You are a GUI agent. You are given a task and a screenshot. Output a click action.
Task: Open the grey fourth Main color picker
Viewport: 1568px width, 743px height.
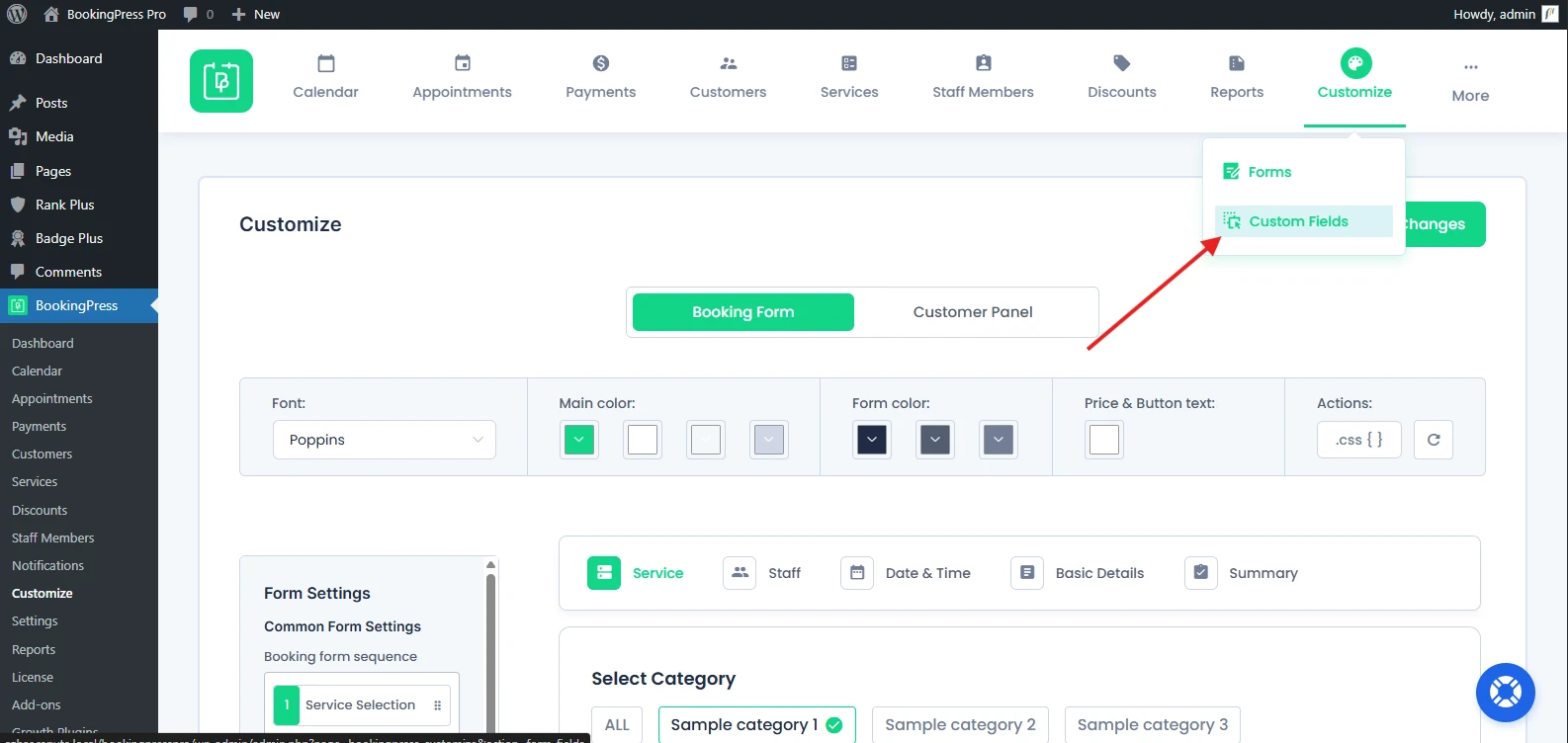click(769, 440)
